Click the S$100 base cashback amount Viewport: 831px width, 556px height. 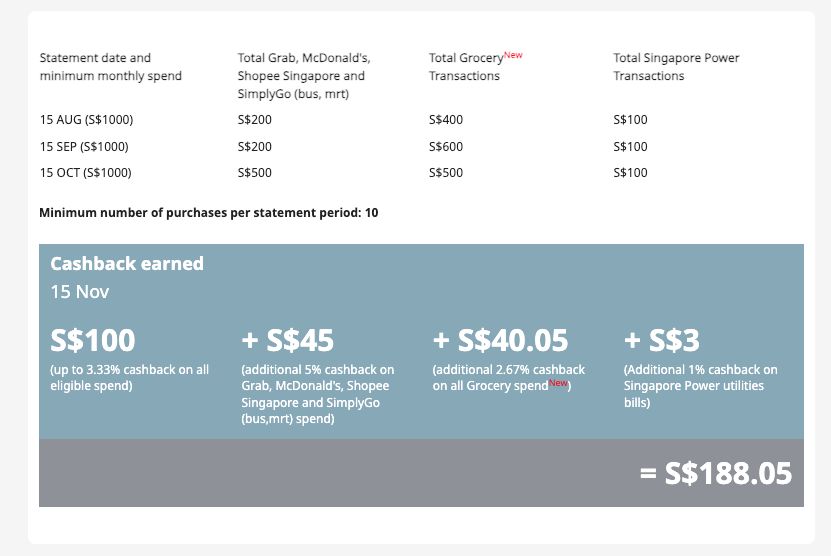click(93, 340)
